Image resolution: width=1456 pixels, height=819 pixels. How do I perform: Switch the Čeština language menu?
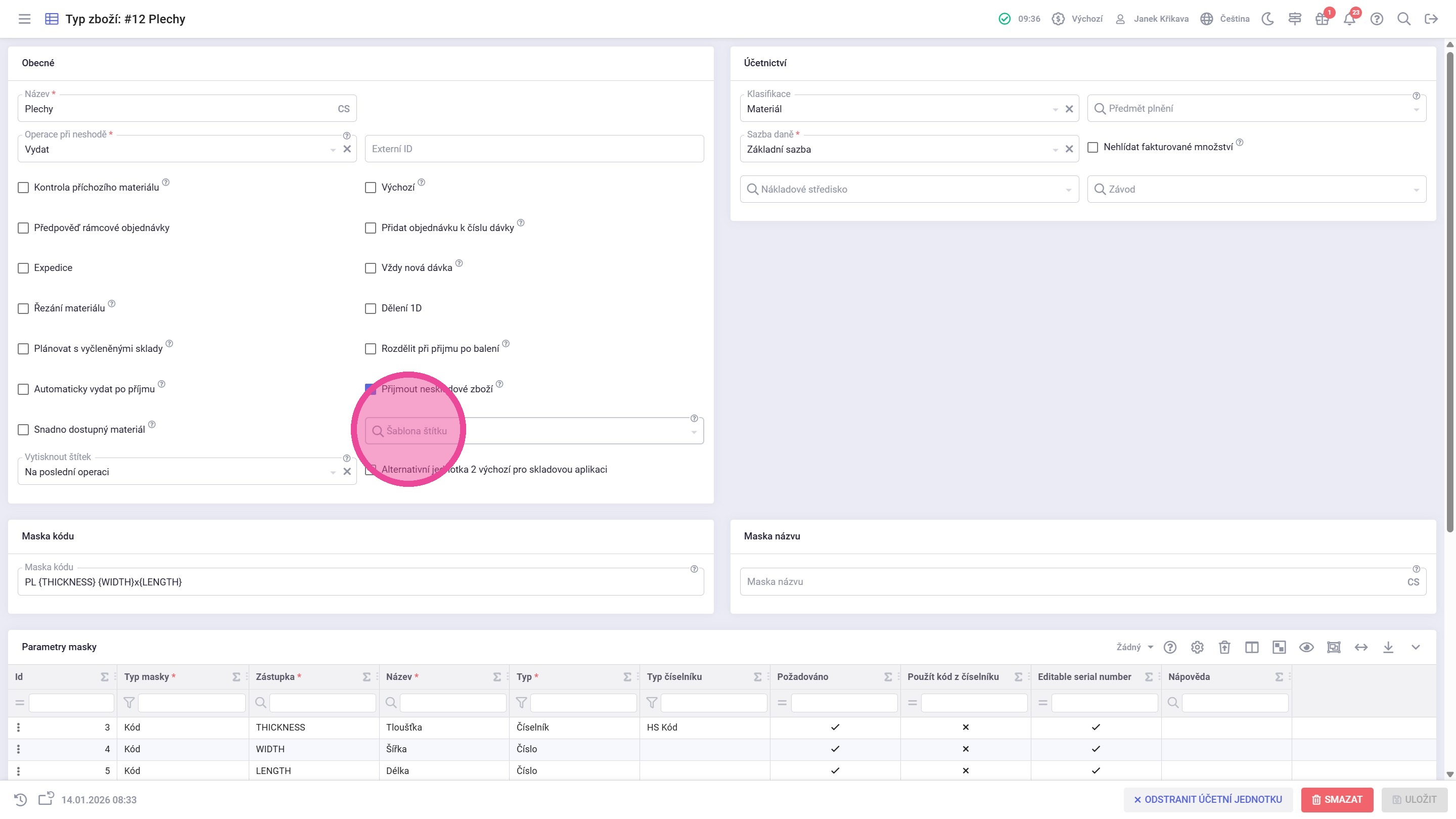(1226, 19)
